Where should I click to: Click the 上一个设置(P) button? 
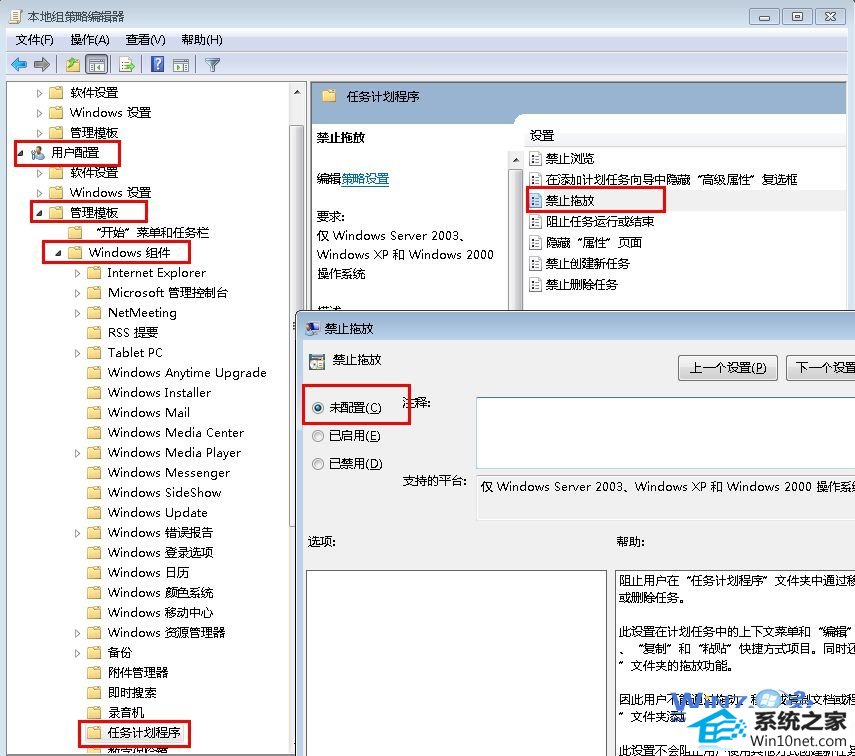tap(727, 368)
